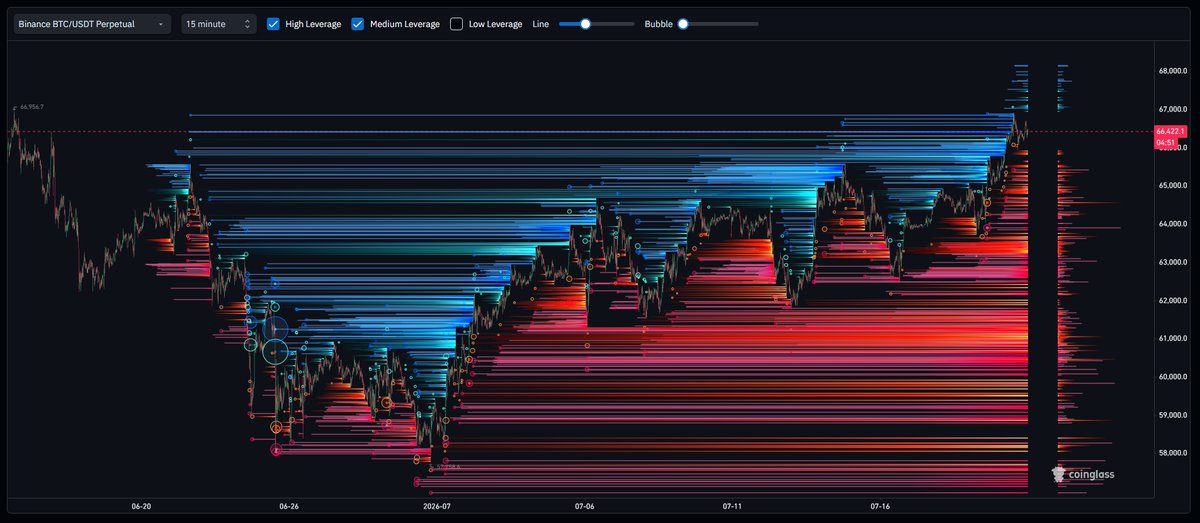Open the Binance BTC/USDT Perpetual pair dropdown
Image resolution: width=1200 pixels, height=523 pixels.
click(x=92, y=24)
